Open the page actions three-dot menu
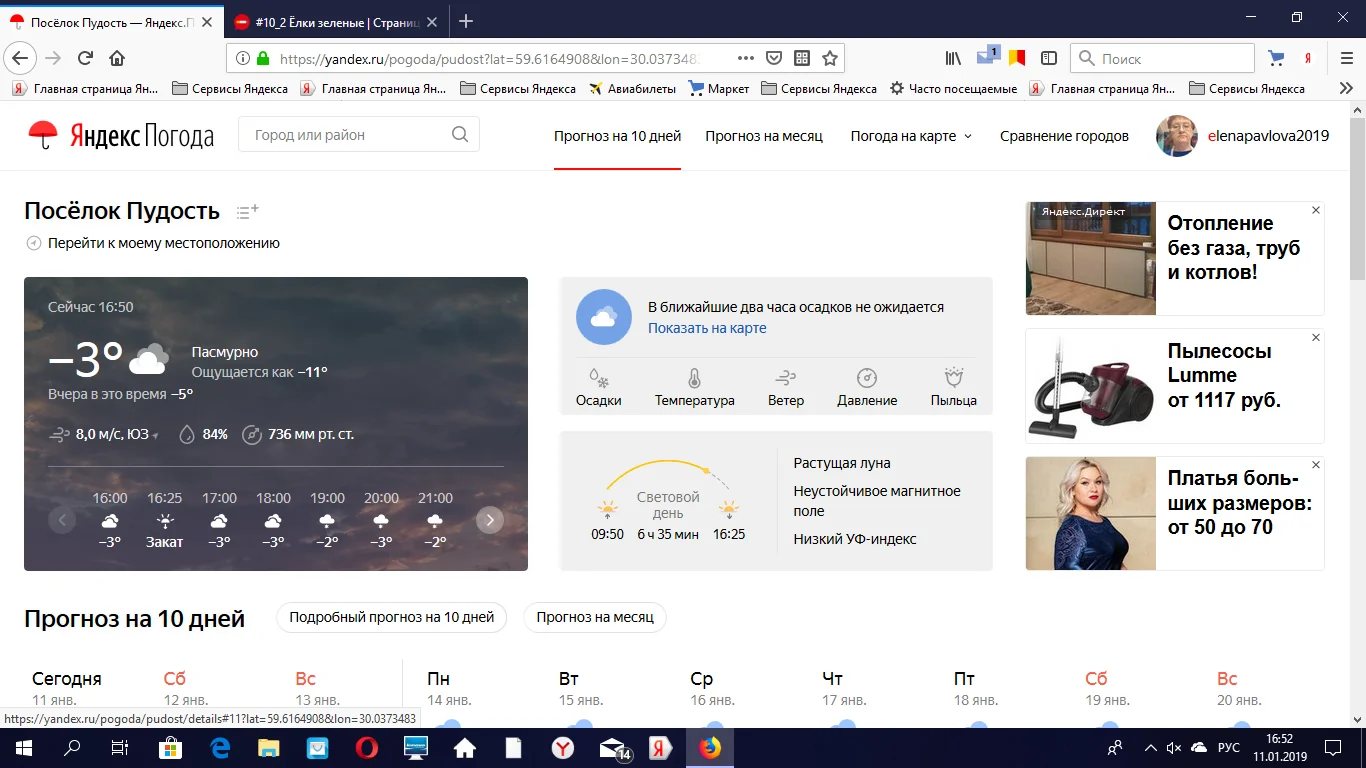 pos(745,58)
